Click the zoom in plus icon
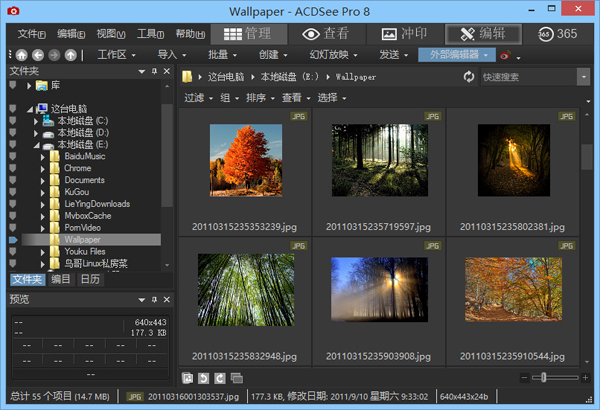This screenshot has width=600, height=410. (583, 378)
